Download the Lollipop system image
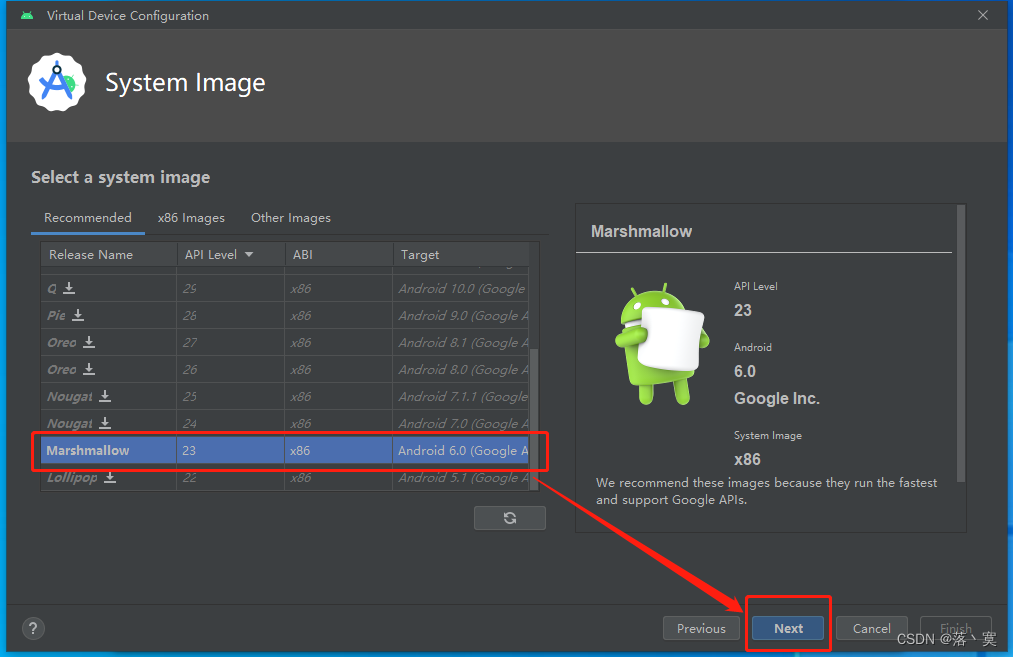This screenshot has width=1013, height=657. click(x=110, y=477)
